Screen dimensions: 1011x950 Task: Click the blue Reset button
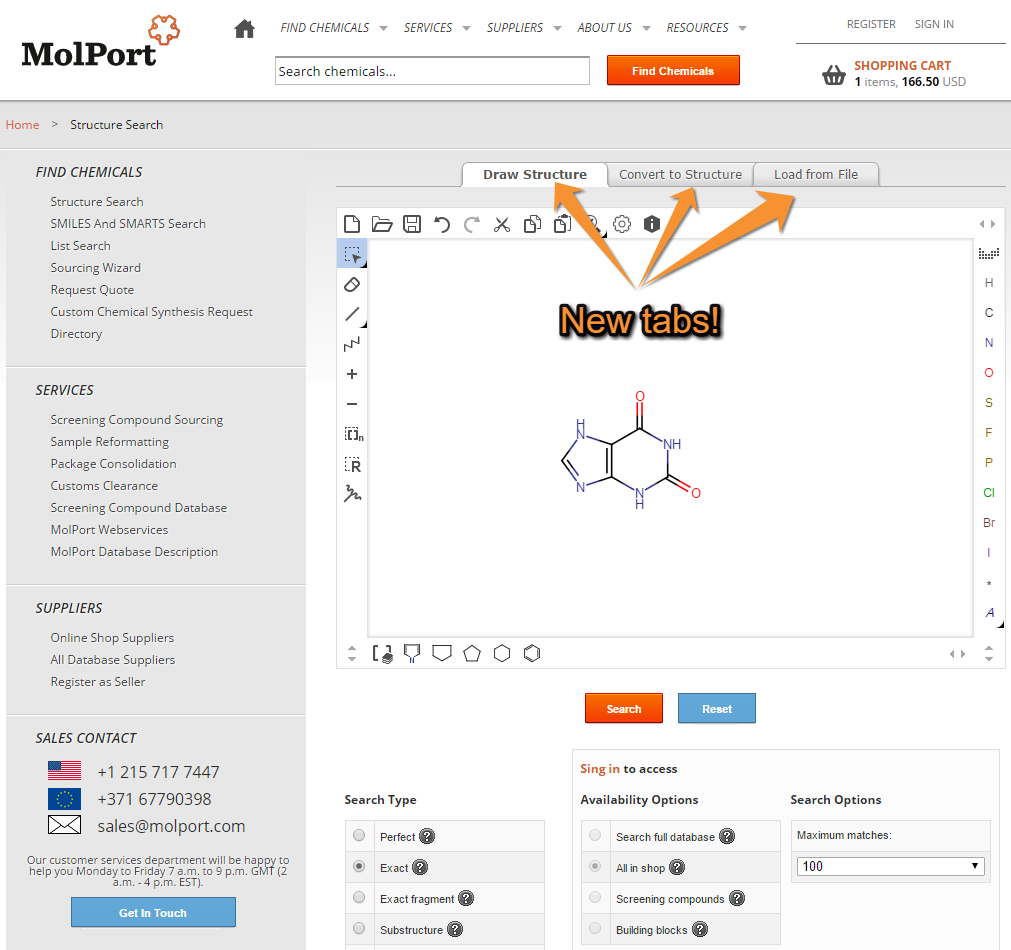(x=716, y=708)
